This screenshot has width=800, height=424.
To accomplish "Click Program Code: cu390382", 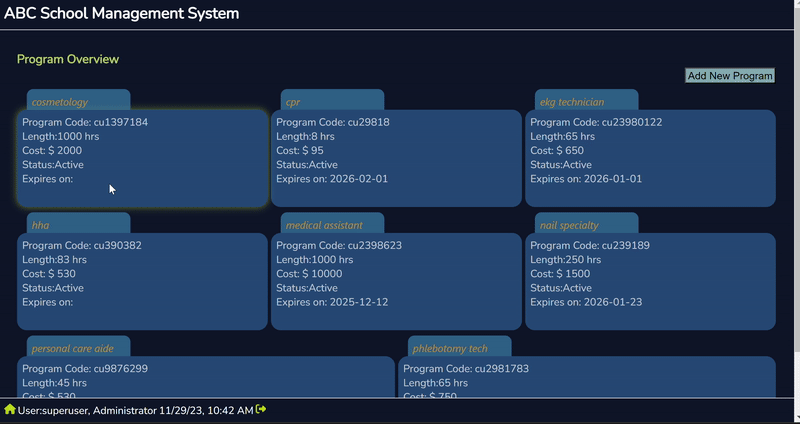I will click(82, 245).
